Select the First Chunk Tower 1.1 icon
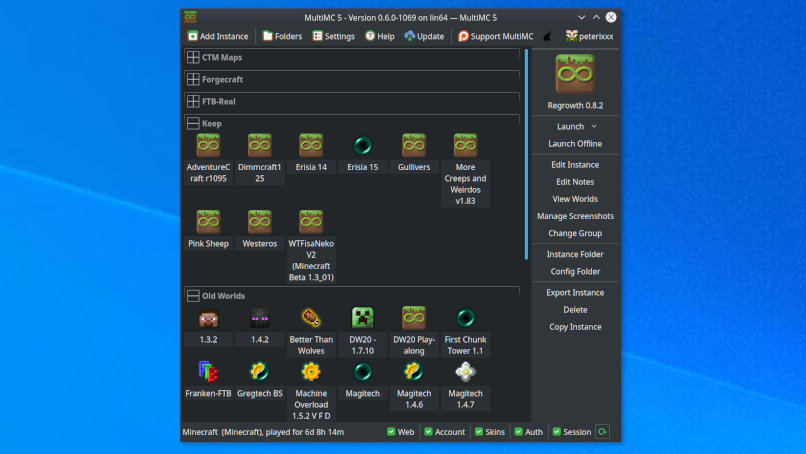806x454 pixels. pos(465,318)
